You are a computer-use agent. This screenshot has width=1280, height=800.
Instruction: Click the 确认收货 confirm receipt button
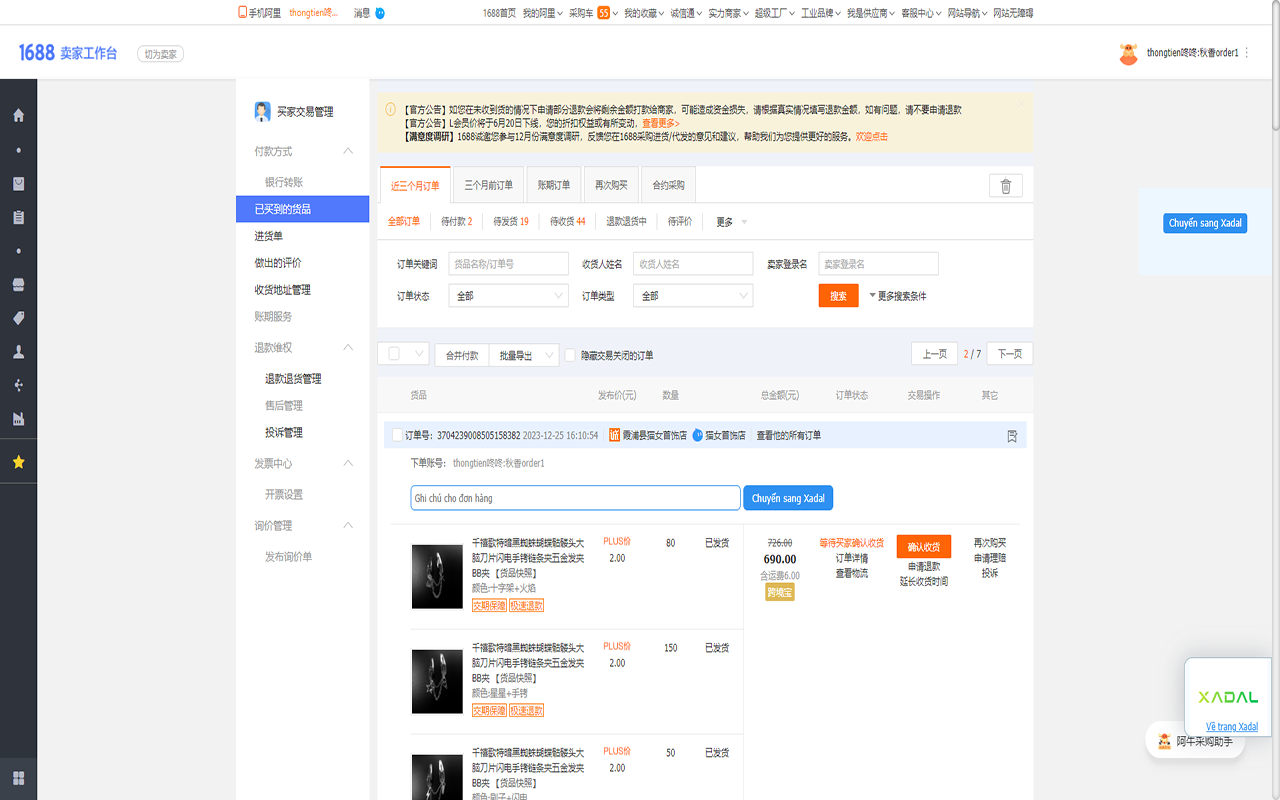click(x=923, y=546)
